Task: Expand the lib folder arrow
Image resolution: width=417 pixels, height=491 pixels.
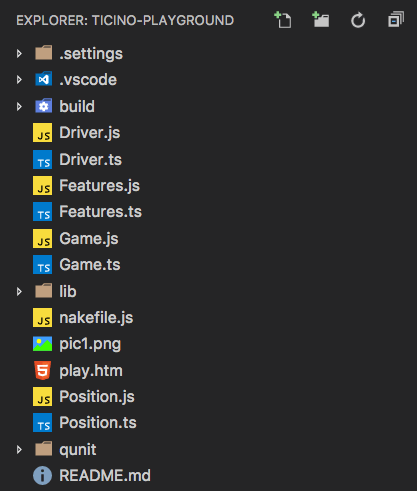Action: (19, 292)
